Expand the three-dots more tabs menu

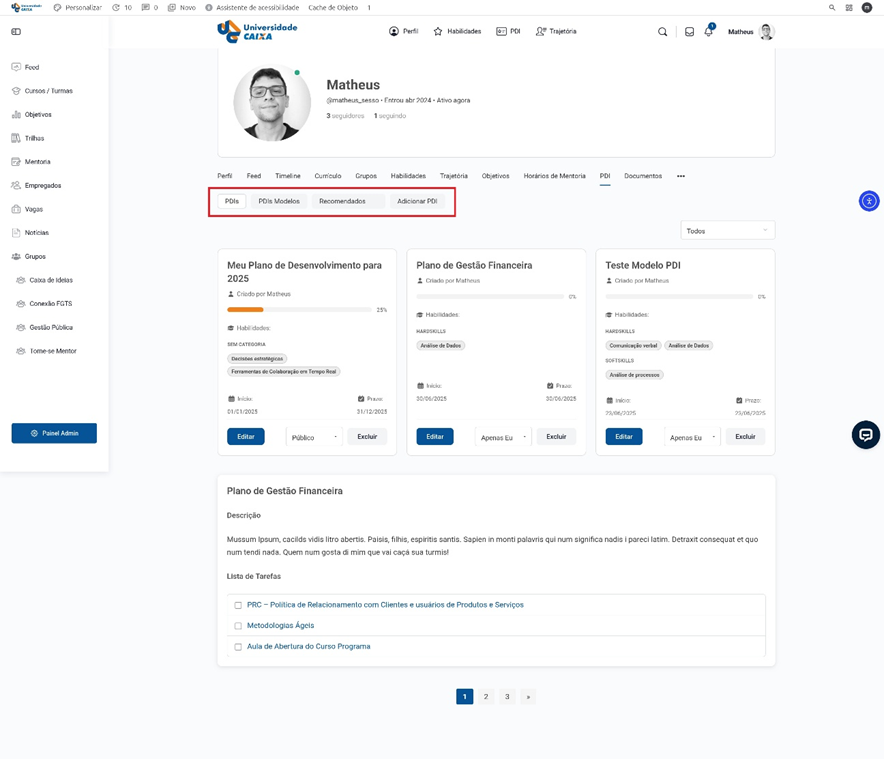tap(681, 176)
